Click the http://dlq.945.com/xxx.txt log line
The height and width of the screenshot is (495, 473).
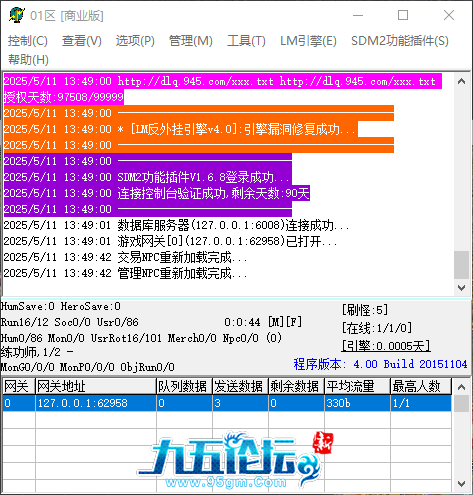coord(223,81)
